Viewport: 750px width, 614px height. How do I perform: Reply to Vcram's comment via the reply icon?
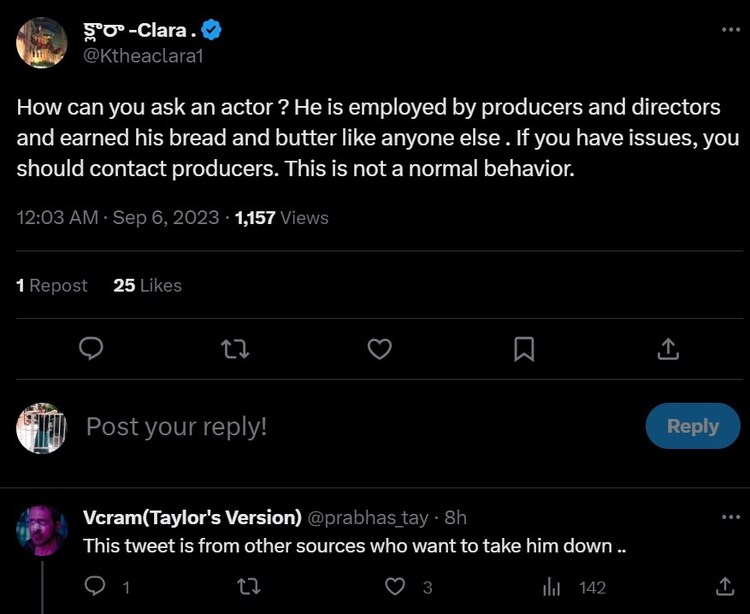(96, 587)
